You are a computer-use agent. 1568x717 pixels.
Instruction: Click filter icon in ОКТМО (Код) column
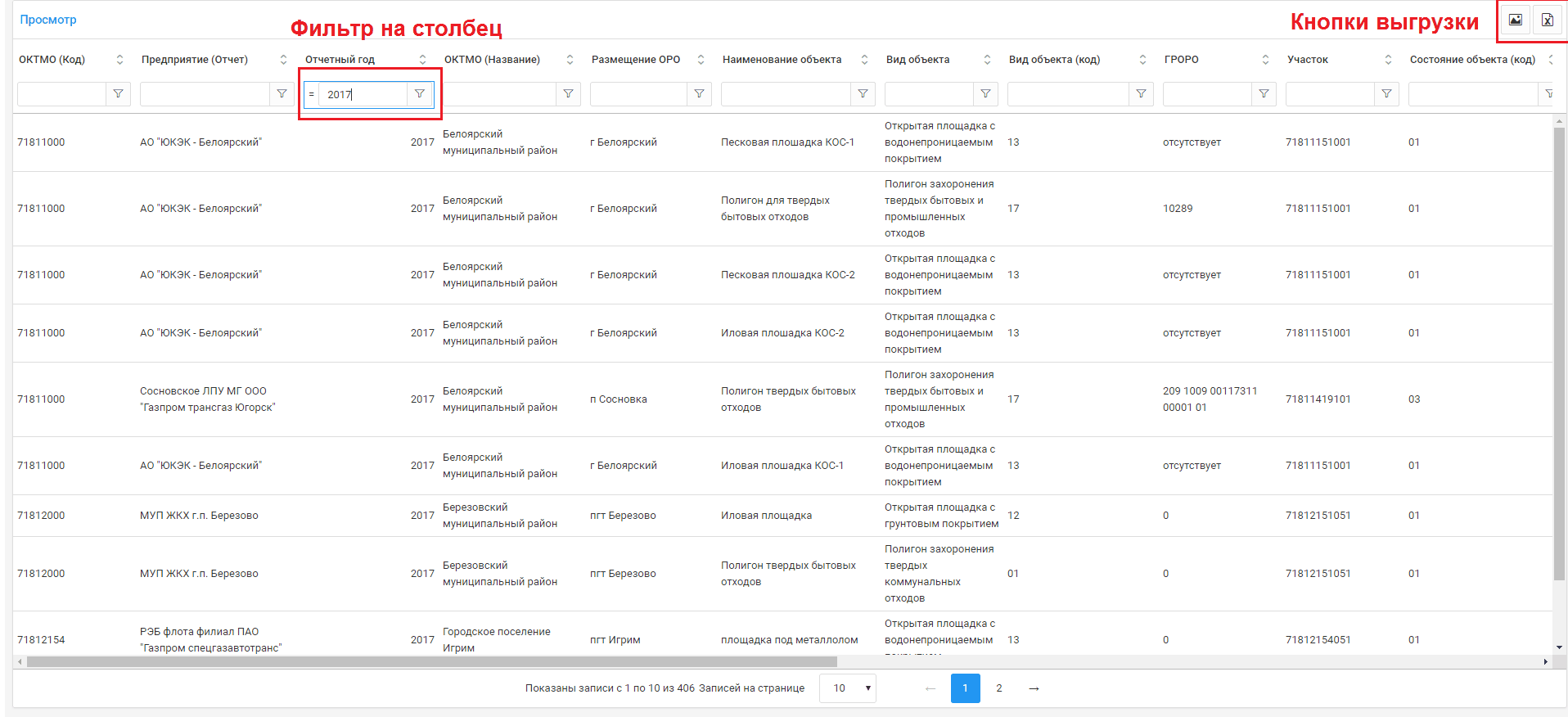click(x=118, y=94)
